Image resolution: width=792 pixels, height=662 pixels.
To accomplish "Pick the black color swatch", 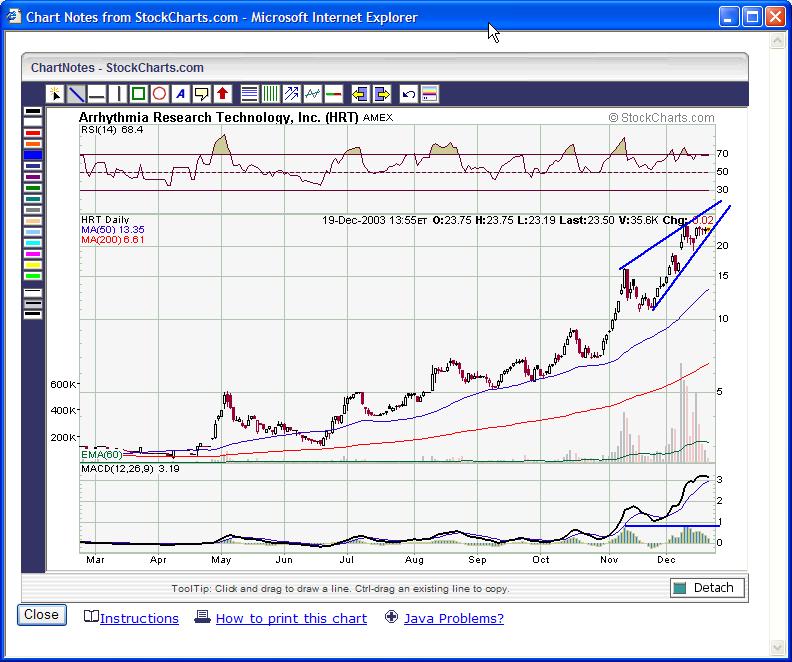I will pos(33,111).
